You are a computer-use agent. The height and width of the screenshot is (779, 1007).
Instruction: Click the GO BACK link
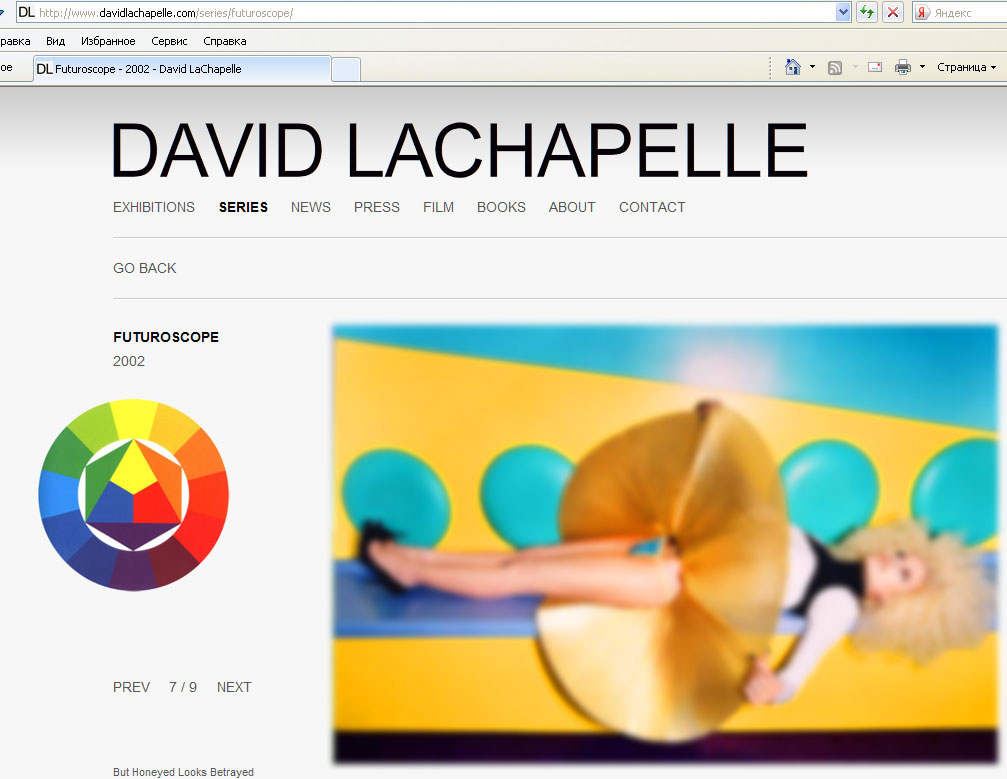click(144, 268)
